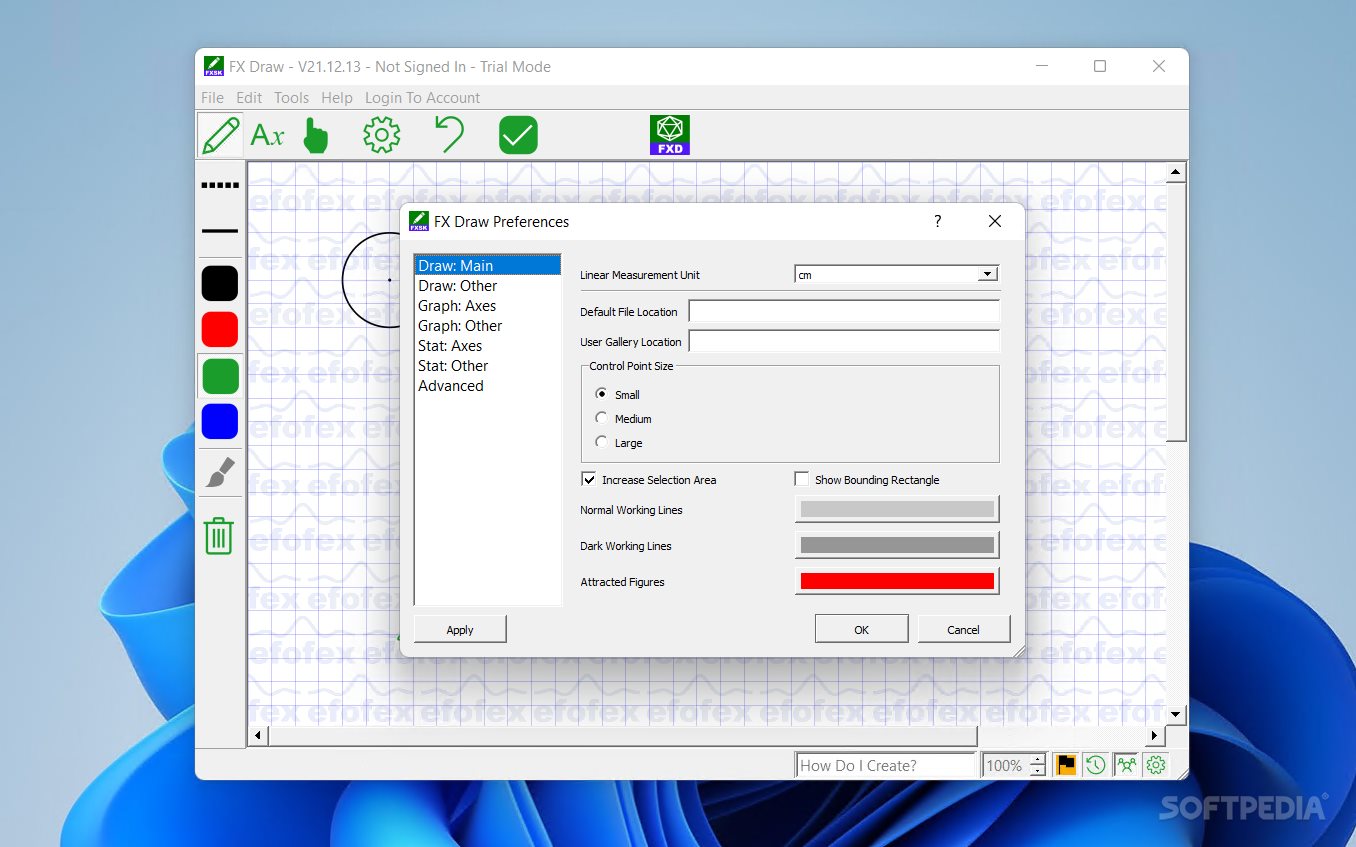This screenshot has height=847, width=1356.
Task: Select the pencil Draw tool
Action: click(x=220, y=135)
